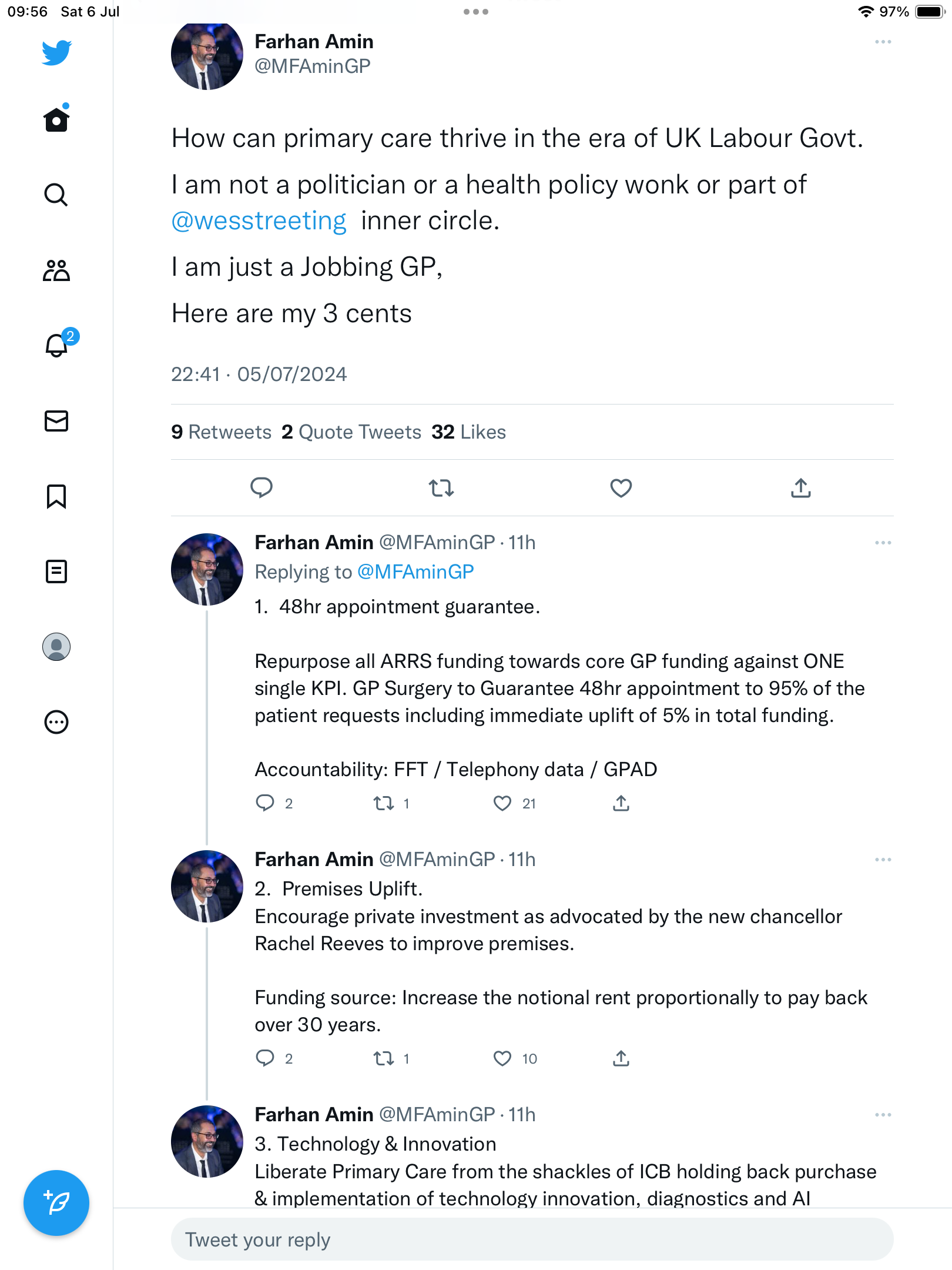952x1270 pixels.
Task: Open more options on Premises Uplift reply
Action: pos(883,860)
